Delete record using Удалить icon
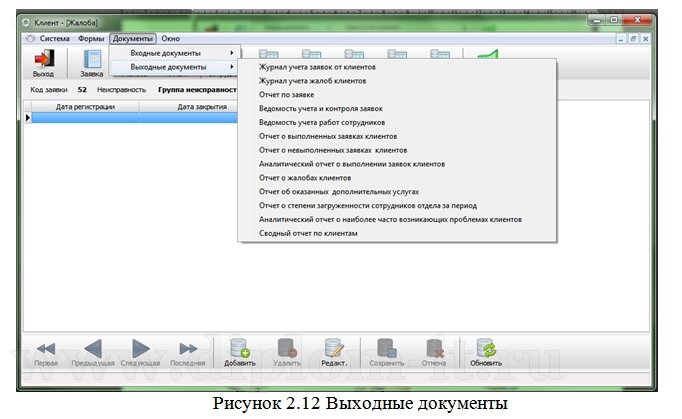The height and width of the screenshot is (419, 682). tap(287, 348)
